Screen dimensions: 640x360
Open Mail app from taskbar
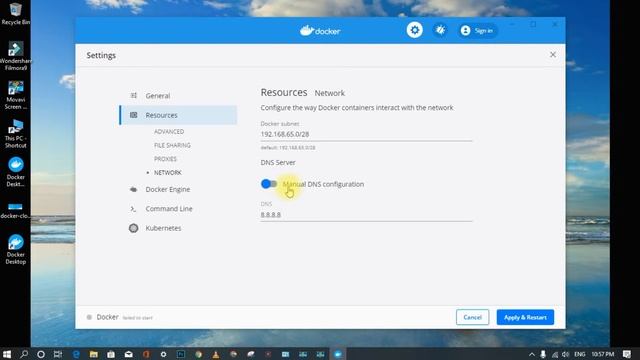pos(129,354)
